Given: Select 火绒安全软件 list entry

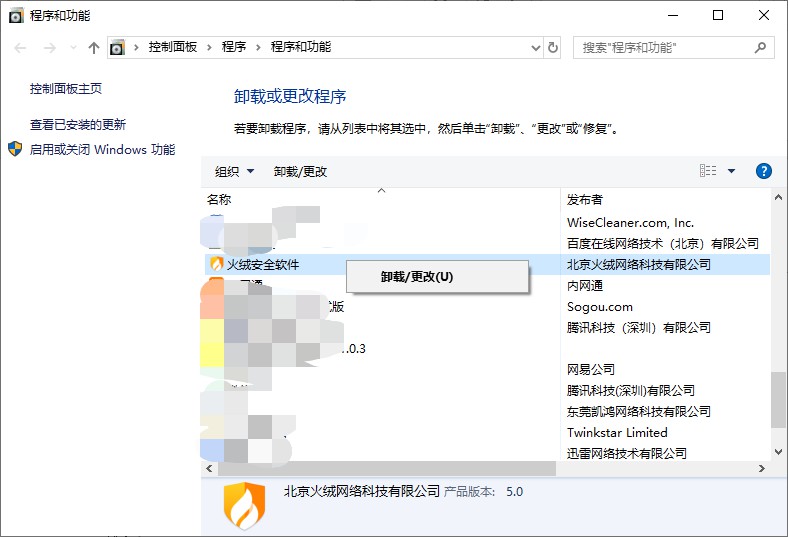Looking at the screenshot, I should click(263, 264).
